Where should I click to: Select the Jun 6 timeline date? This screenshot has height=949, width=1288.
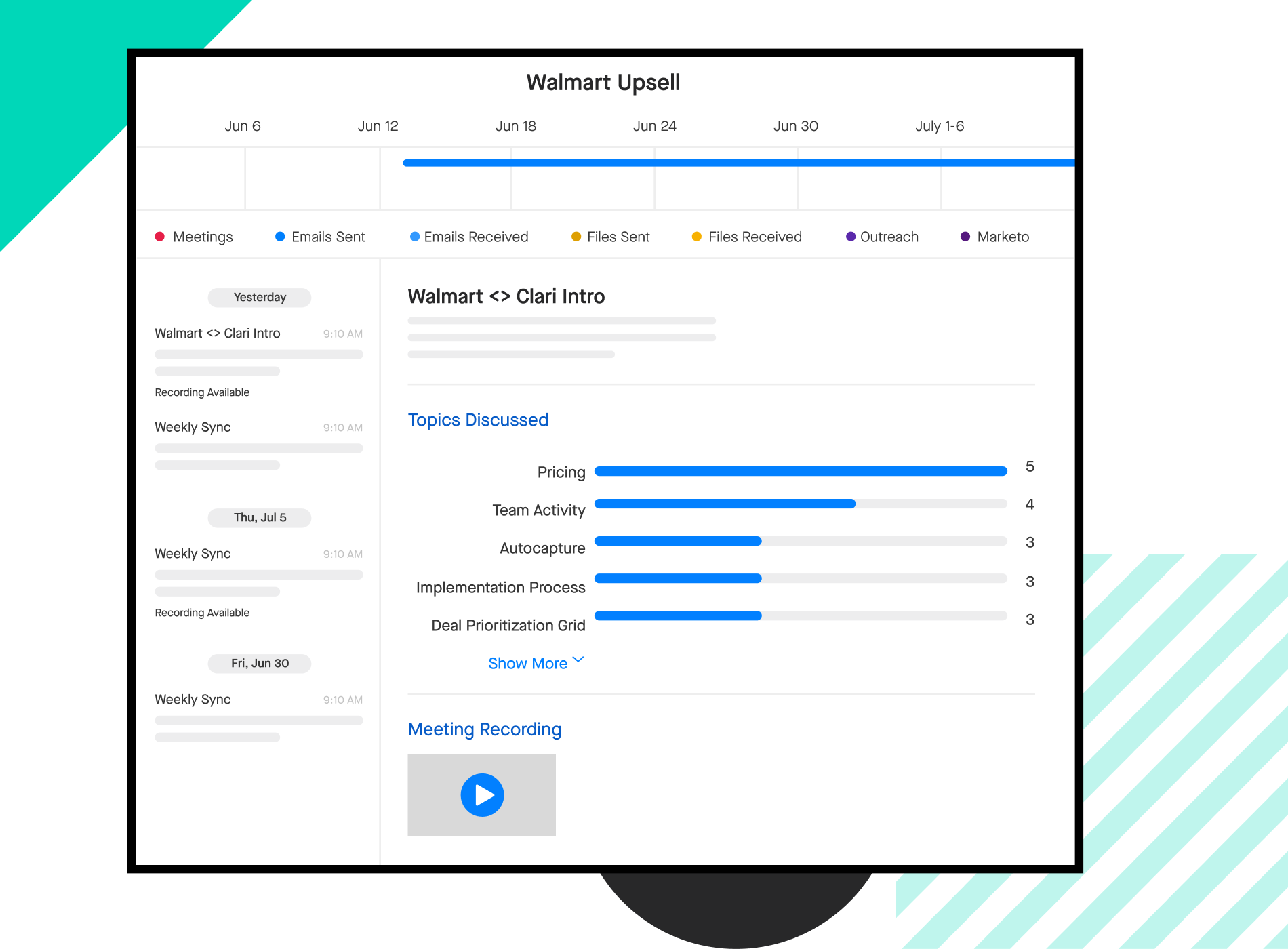[243, 126]
